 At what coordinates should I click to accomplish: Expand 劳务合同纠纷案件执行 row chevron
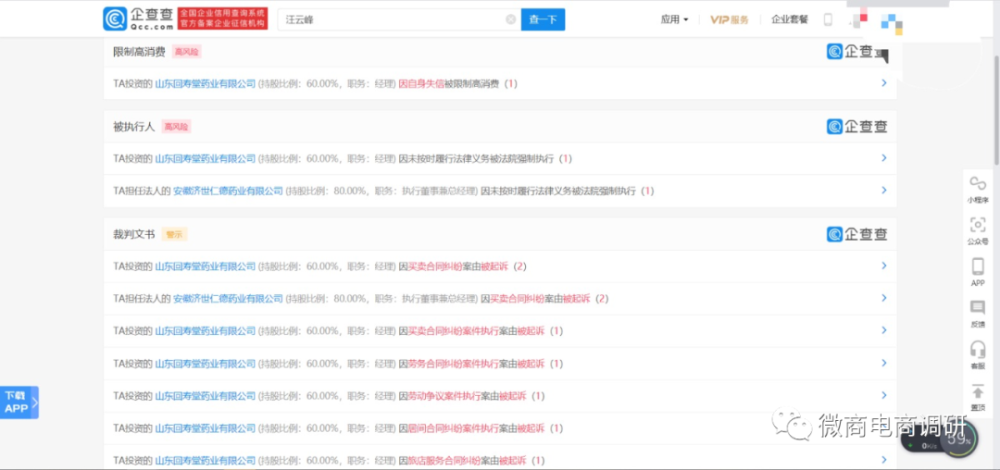[884, 363]
